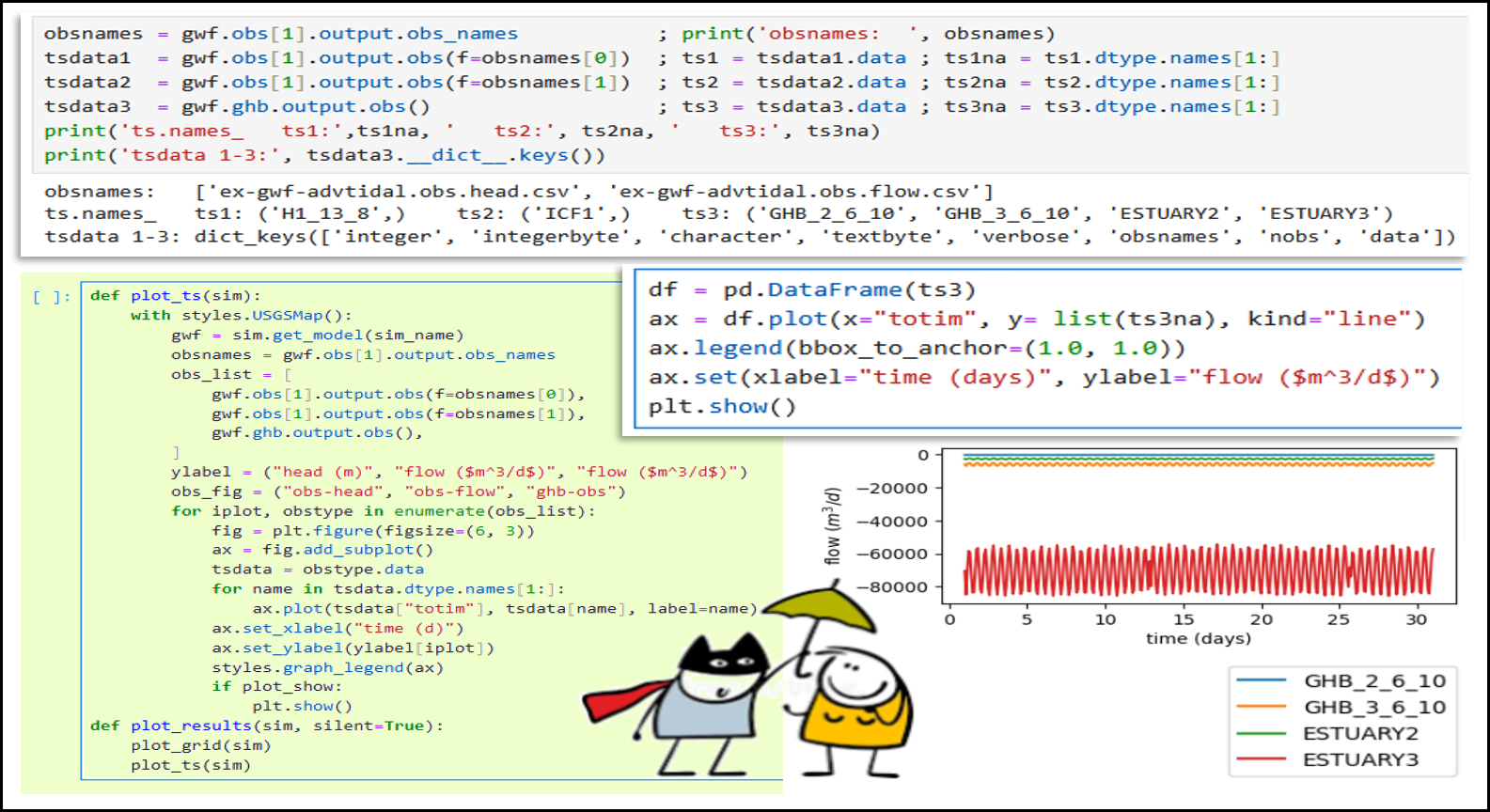Click the ESTUARY3 legend label
This screenshot has height=812, width=1490.
click(x=1360, y=760)
